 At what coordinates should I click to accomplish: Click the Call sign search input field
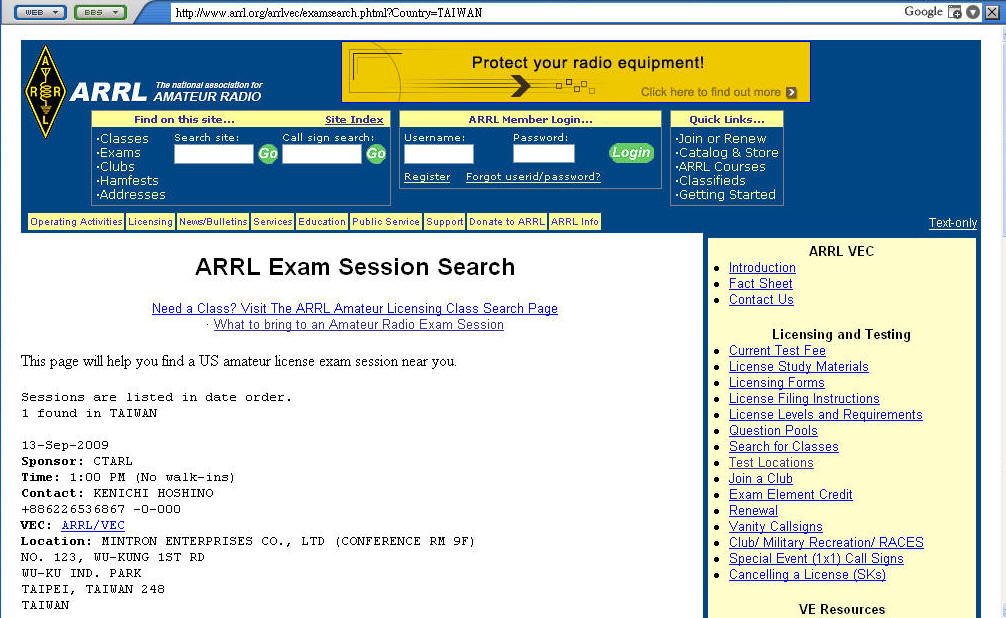[322, 154]
